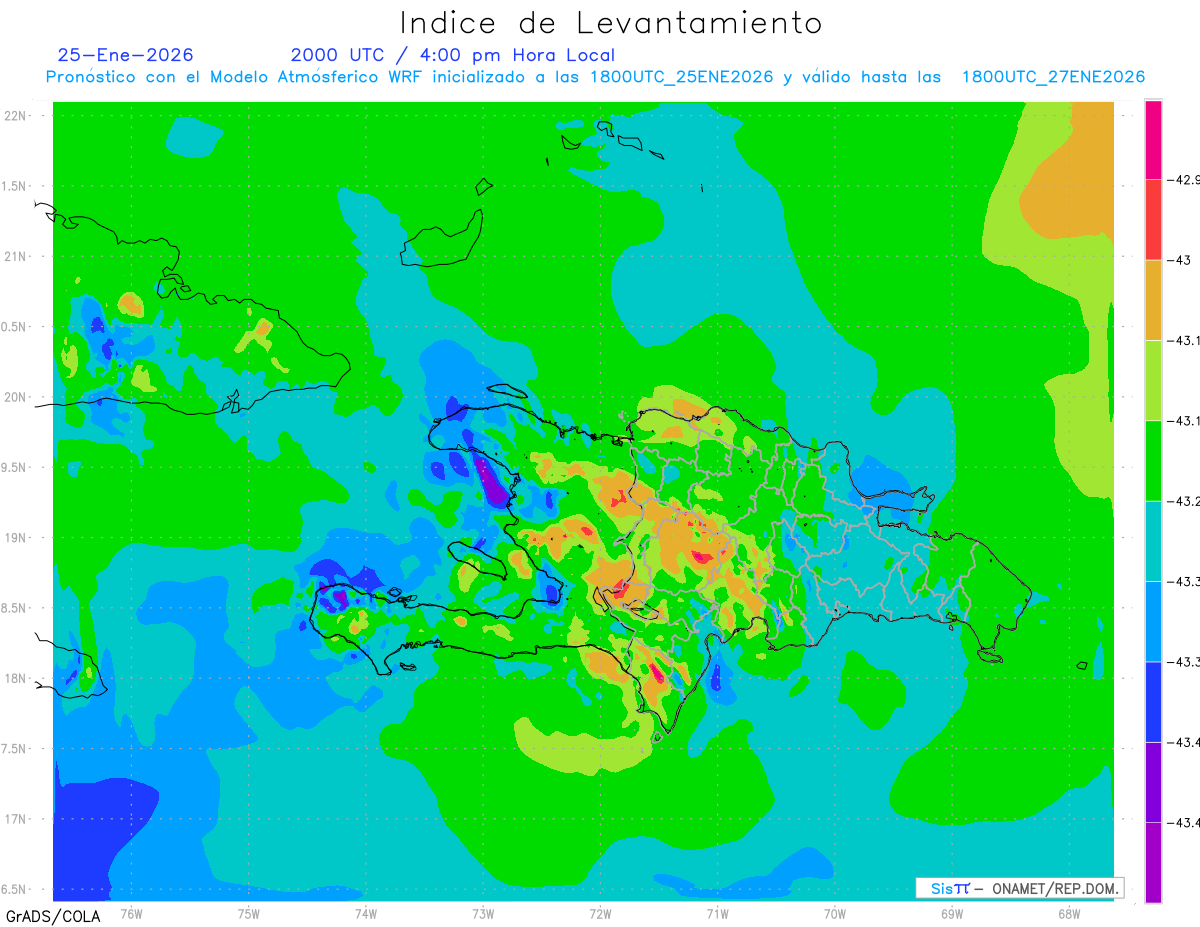
Task: Select the dark blue legend swatch
Action: pyautogui.click(x=1153, y=701)
